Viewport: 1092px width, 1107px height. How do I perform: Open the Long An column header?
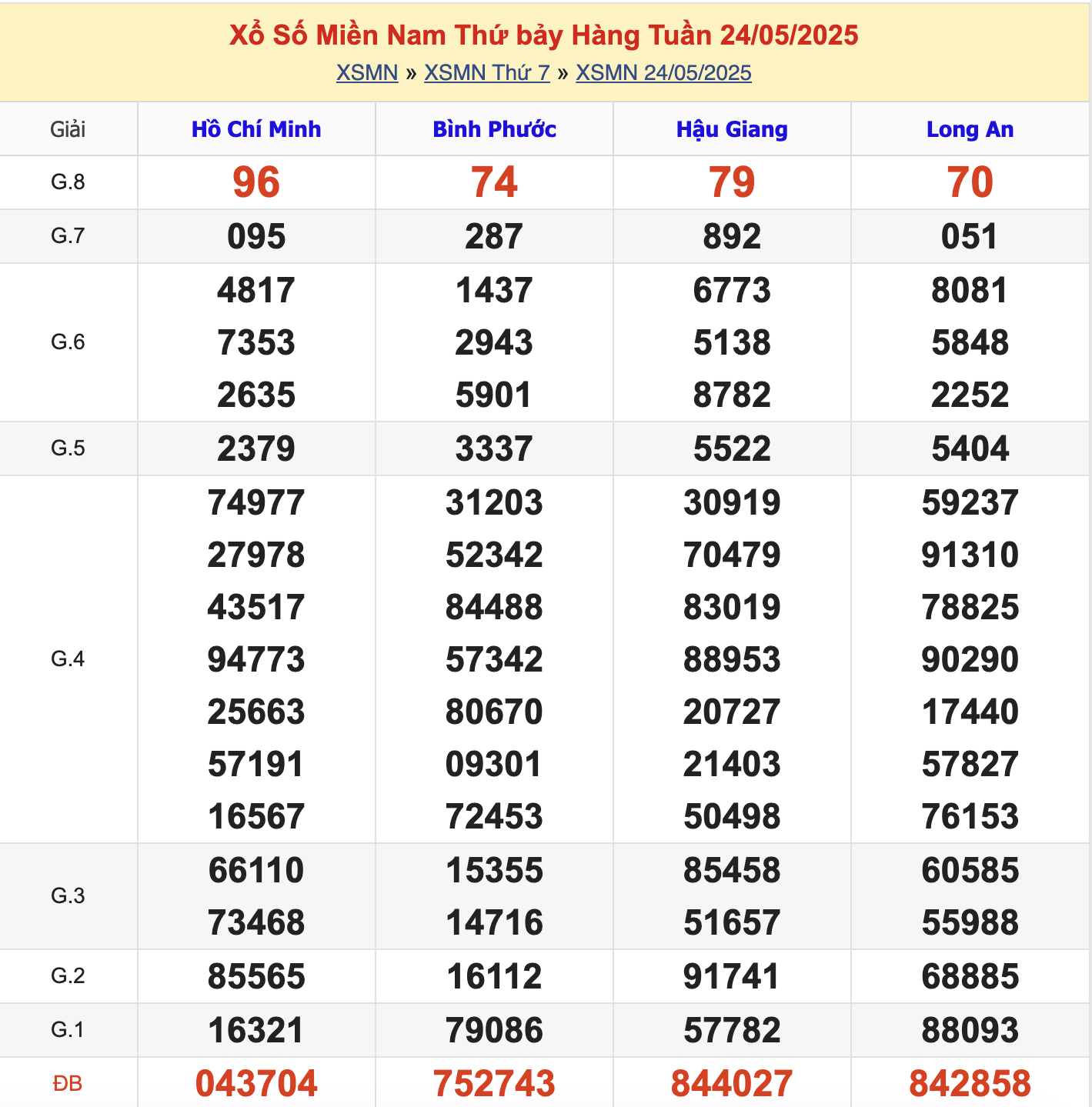[970, 129]
